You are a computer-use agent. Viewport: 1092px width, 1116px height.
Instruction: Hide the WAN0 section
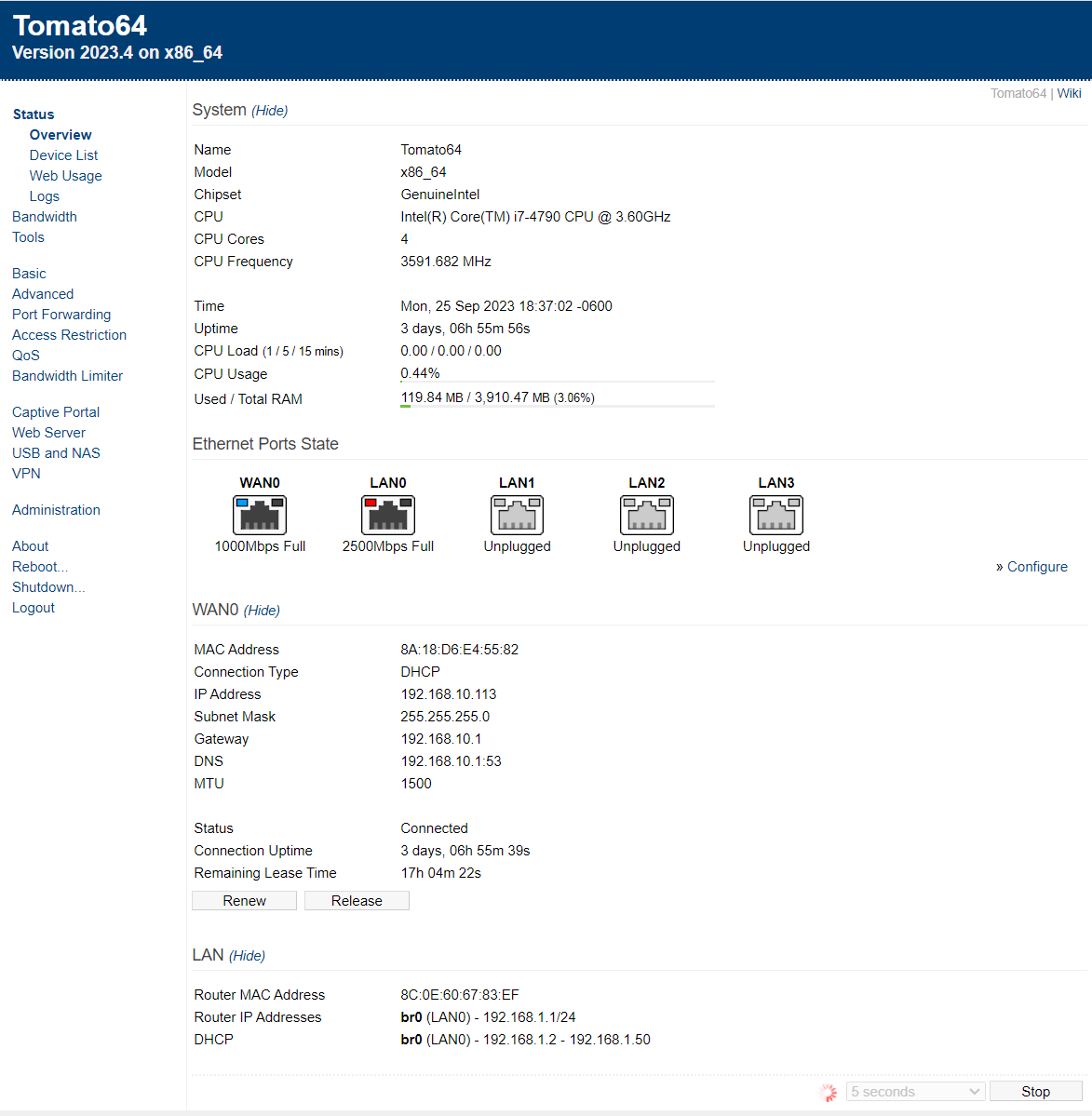262,611
